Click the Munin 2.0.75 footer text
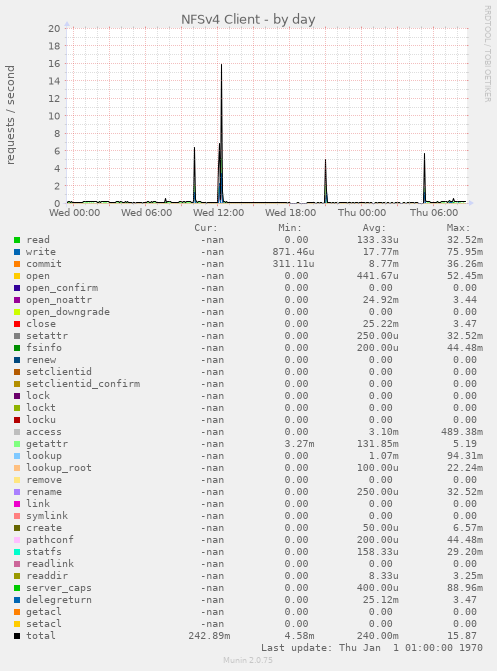The height and width of the screenshot is (671, 497). 248,660
